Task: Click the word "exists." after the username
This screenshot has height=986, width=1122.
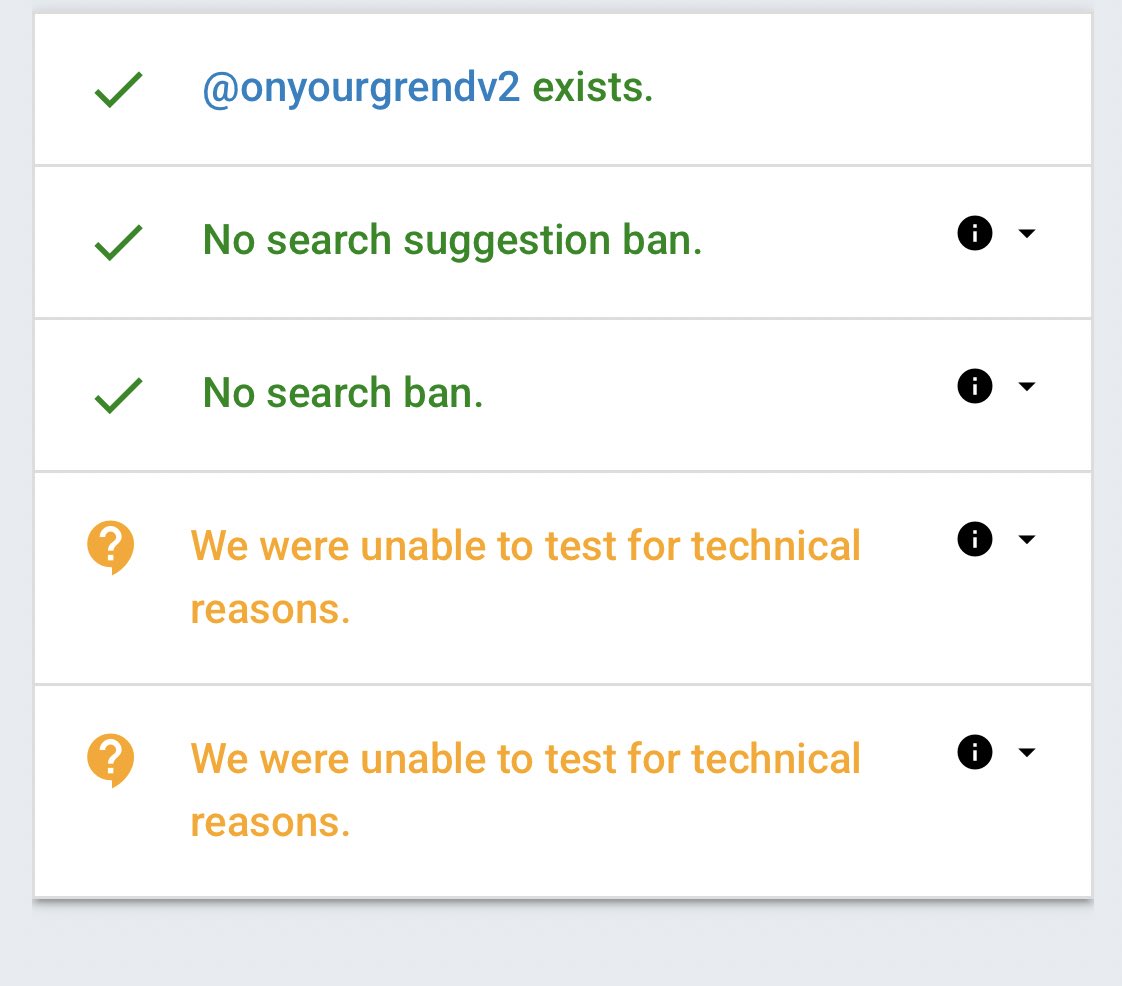Action: (x=592, y=89)
